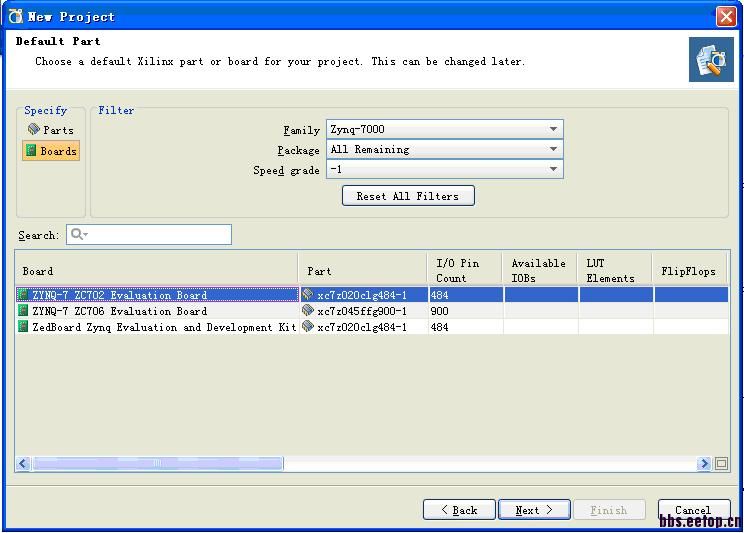Click the Vivado title bar icon
The height and width of the screenshot is (533, 744).
click(16, 16)
